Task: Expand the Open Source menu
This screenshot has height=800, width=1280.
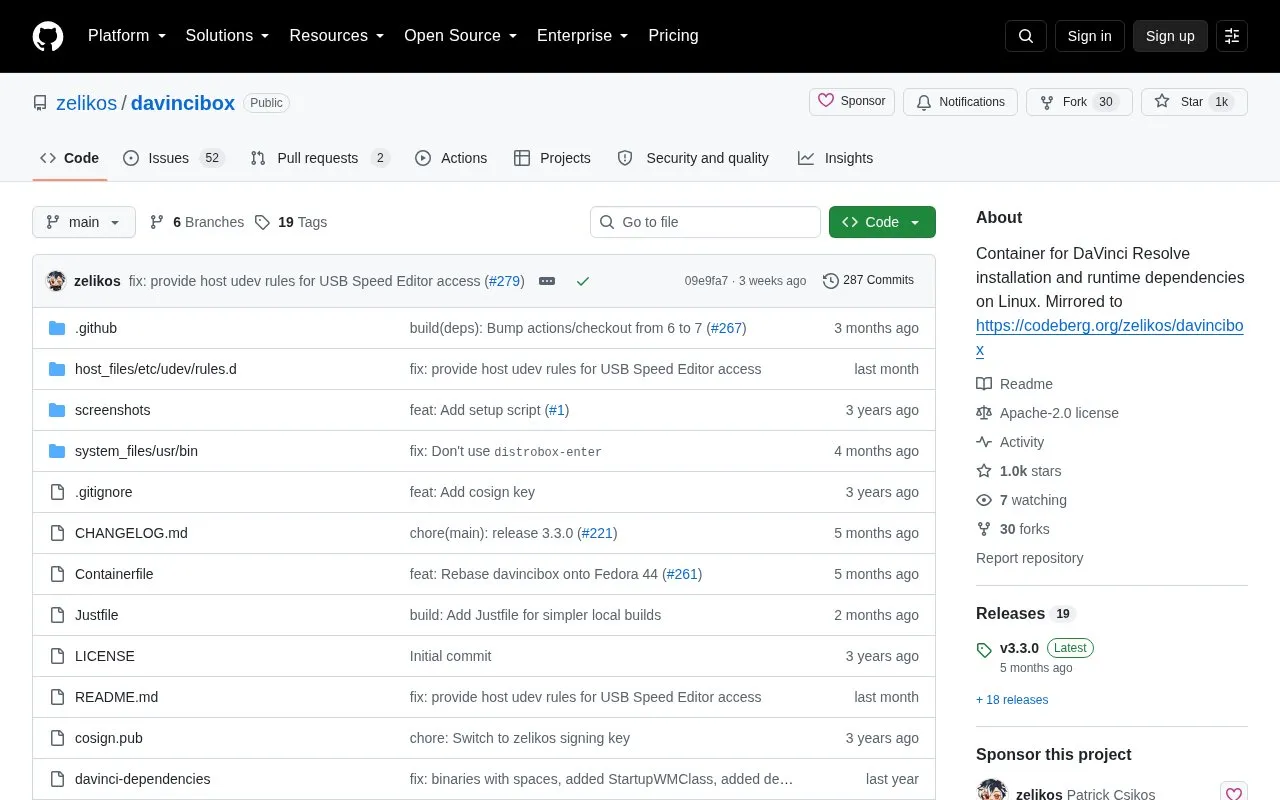Action: 460,36
